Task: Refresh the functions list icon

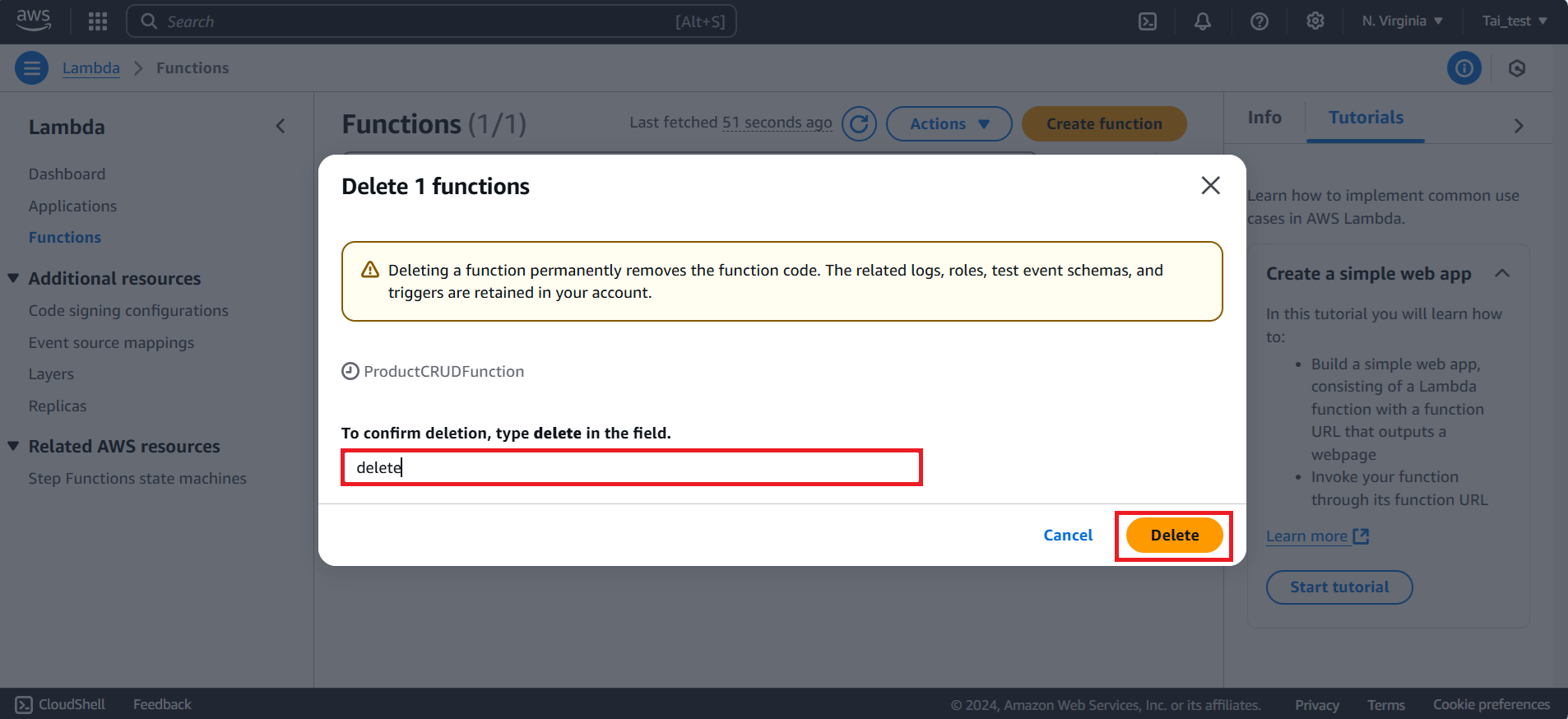Action: tap(859, 124)
